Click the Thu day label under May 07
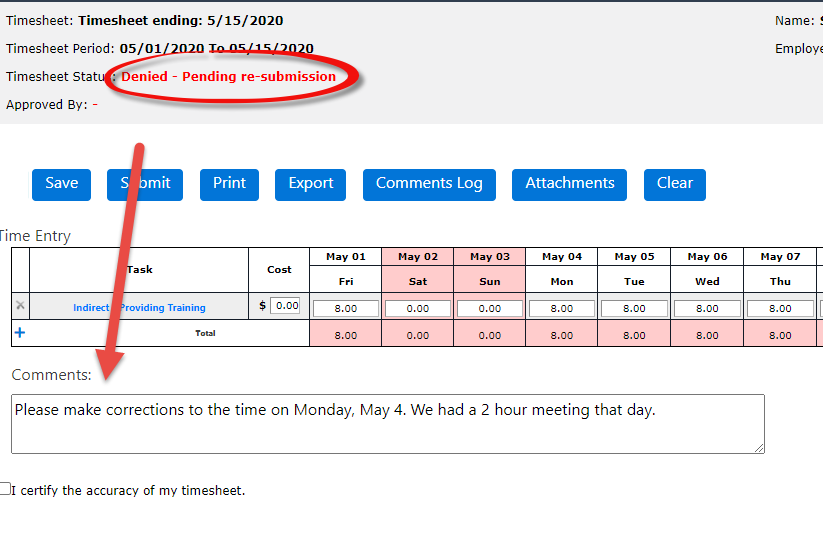This screenshot has height=540, width=823. point(780,281)
